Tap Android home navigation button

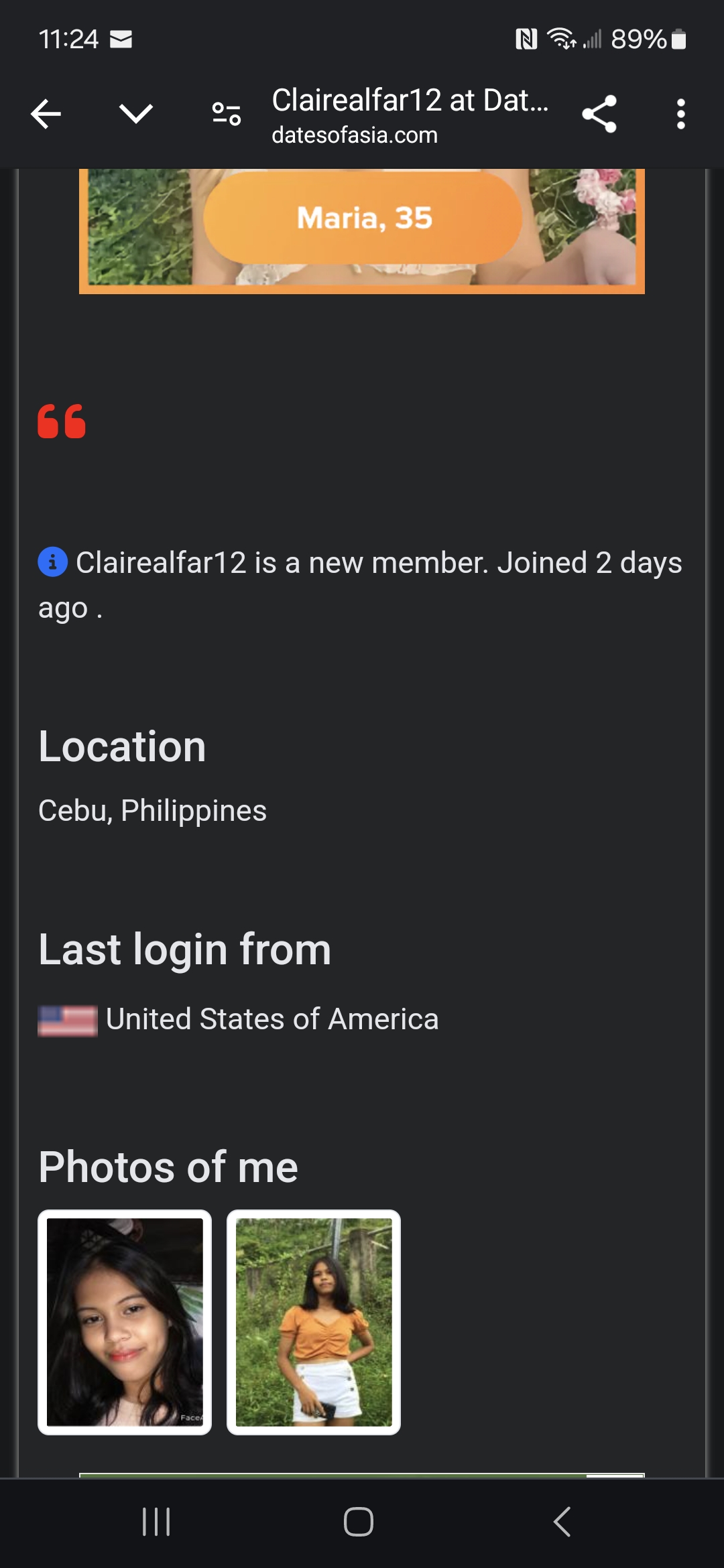click(x=359, y=1522)
